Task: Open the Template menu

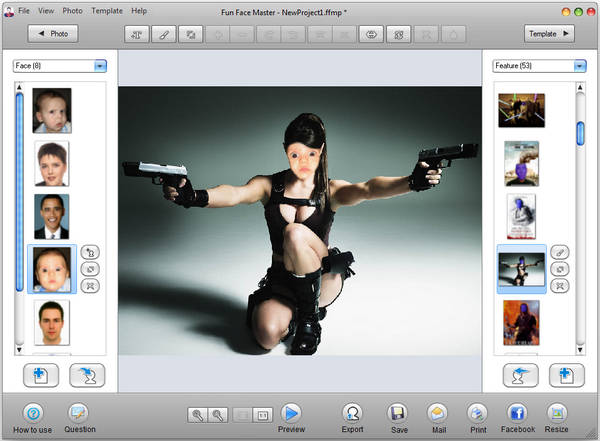Action: pyautogui.click(x=107, y=10)
